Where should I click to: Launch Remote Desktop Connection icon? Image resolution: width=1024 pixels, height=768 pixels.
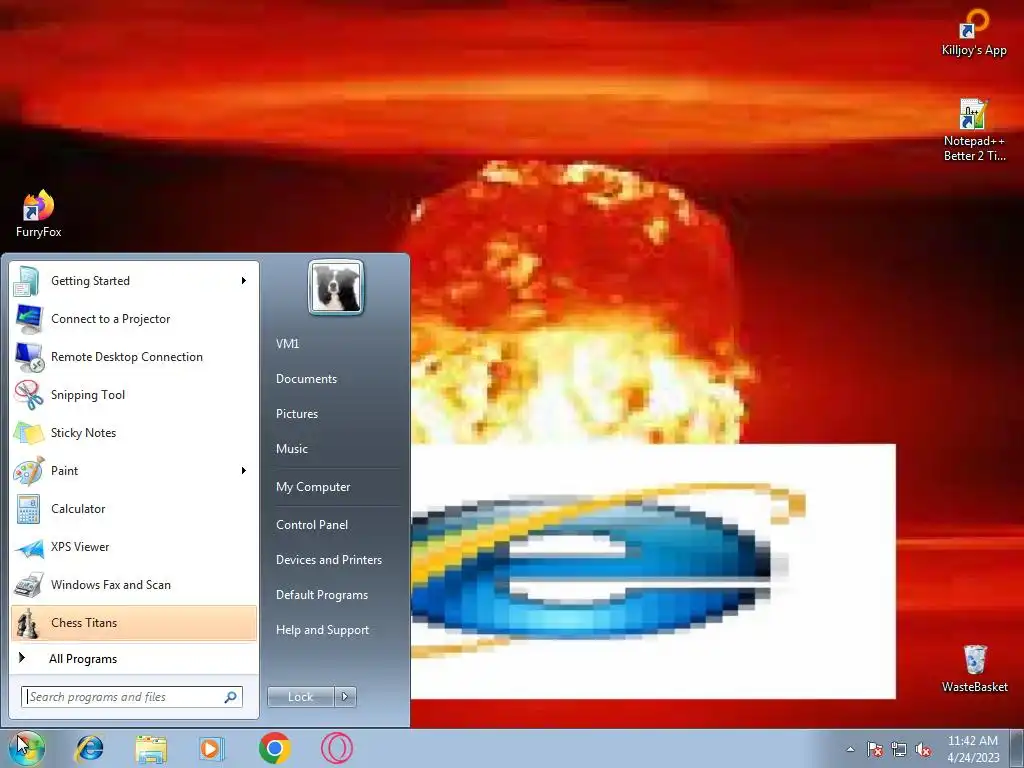[27, 357]
